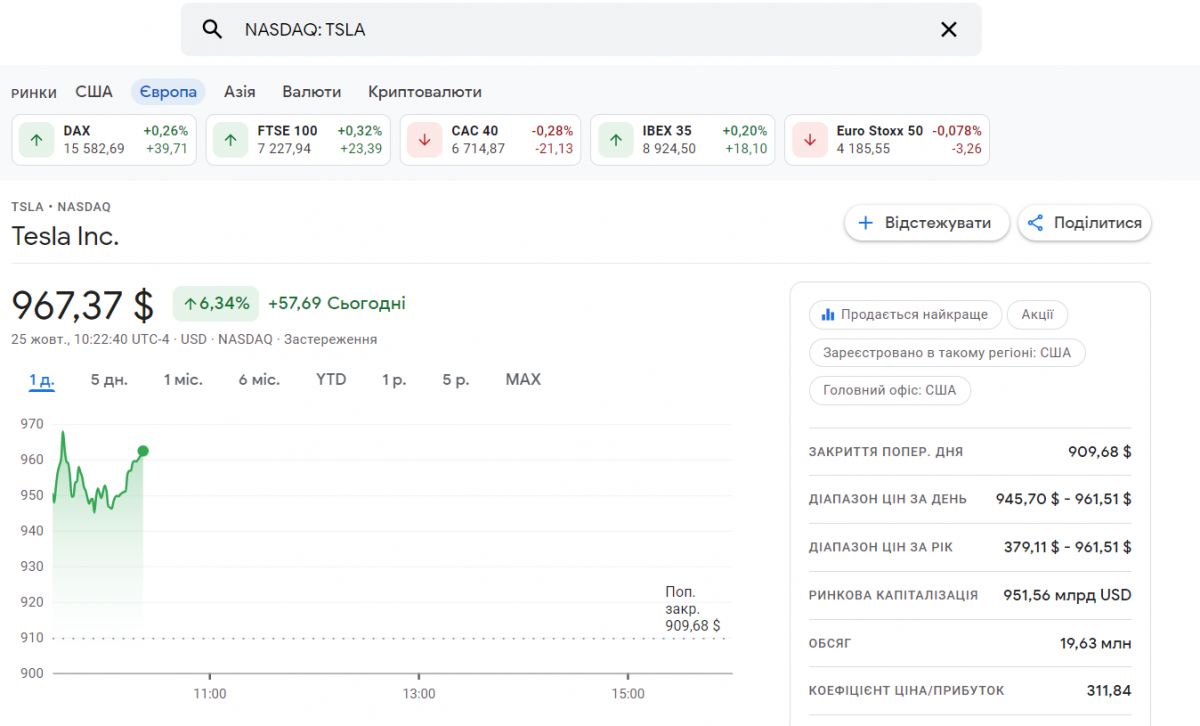Open the Euro Stoxx 50 index name
Image resolution: width=1200 pixels, height=726 pixels.
click(x=880, y=131)
